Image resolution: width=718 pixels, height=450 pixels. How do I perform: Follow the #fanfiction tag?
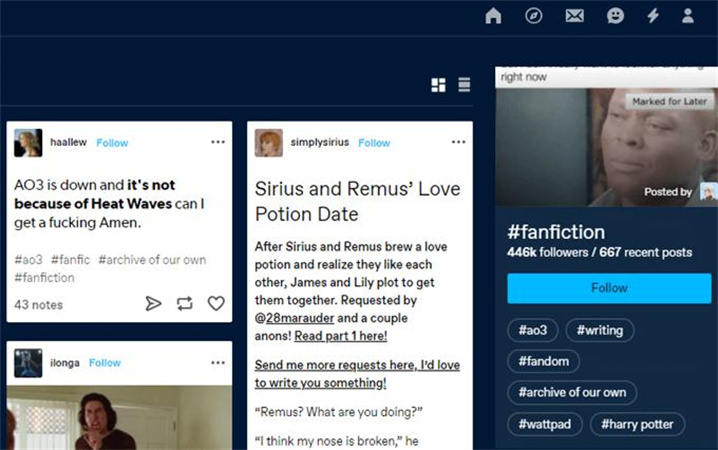coord(608,288)
